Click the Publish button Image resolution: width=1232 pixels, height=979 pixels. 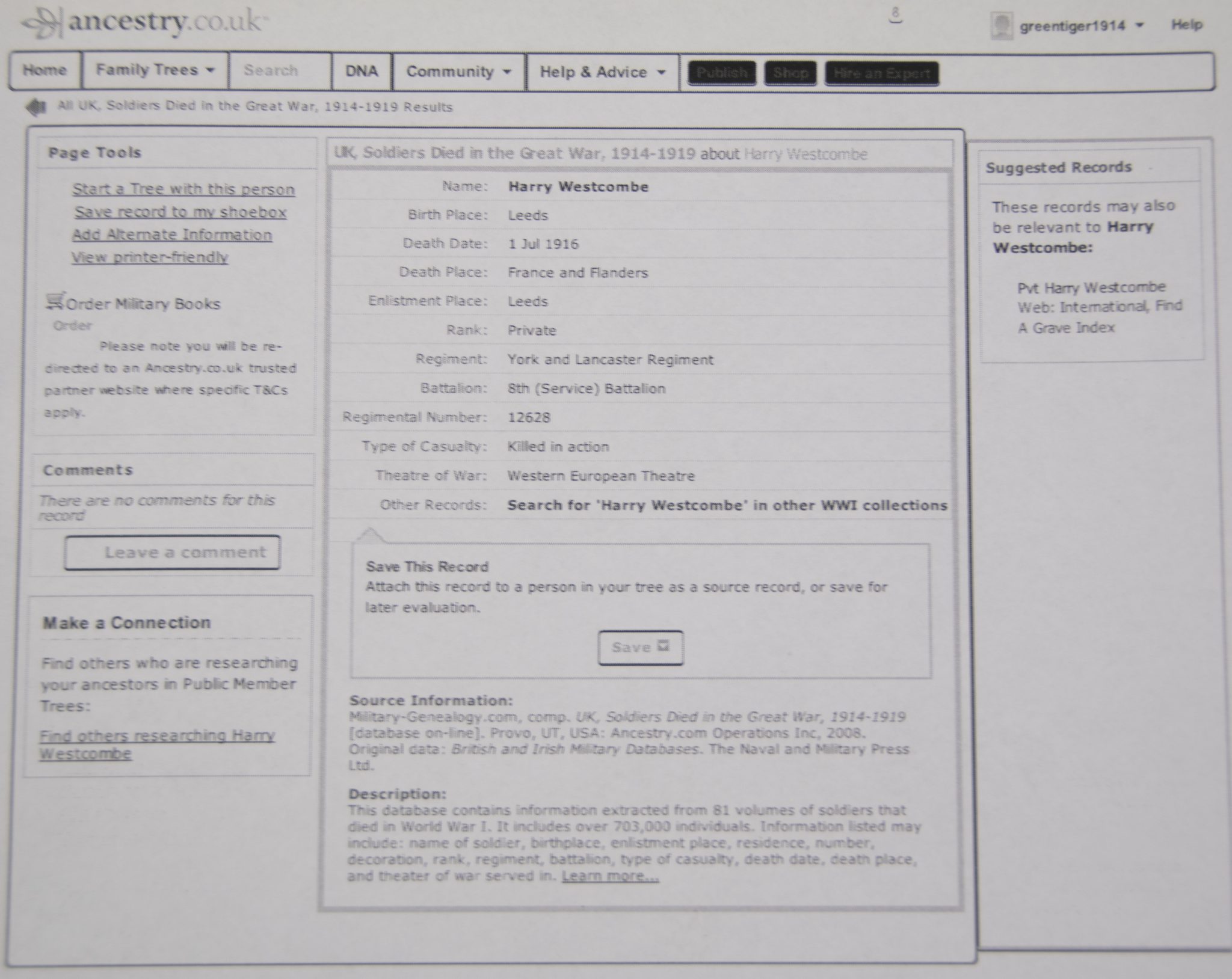point(721,73)
